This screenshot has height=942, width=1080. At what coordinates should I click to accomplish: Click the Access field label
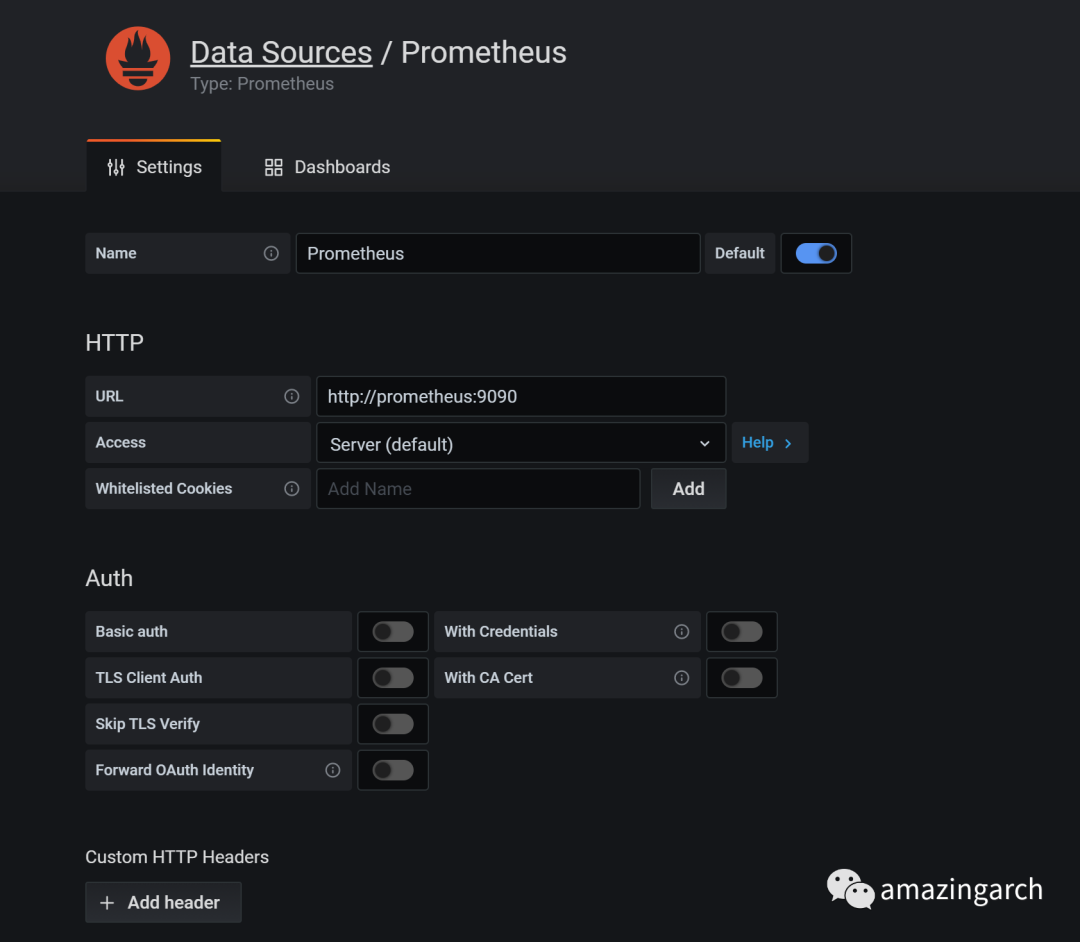[x=121, y=443]
